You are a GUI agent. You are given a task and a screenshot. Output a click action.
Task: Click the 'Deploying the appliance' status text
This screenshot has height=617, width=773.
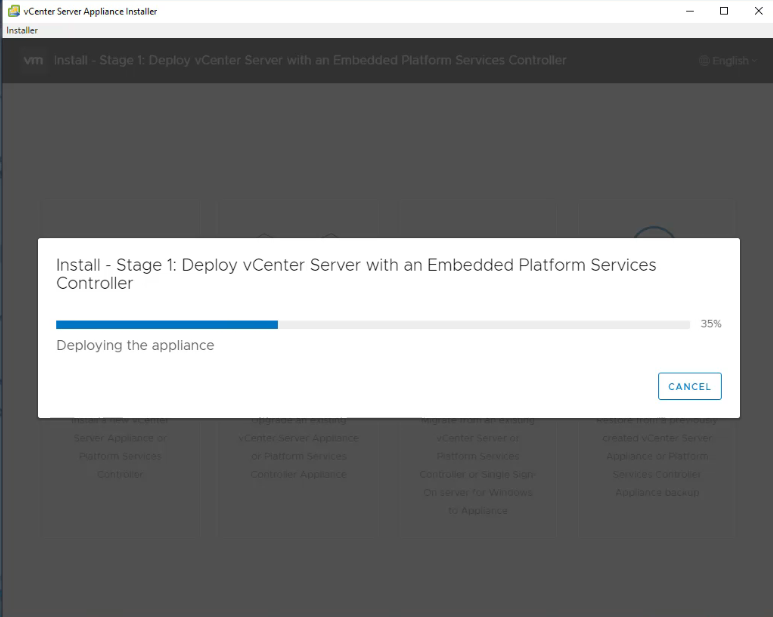[x=135, y=345]
